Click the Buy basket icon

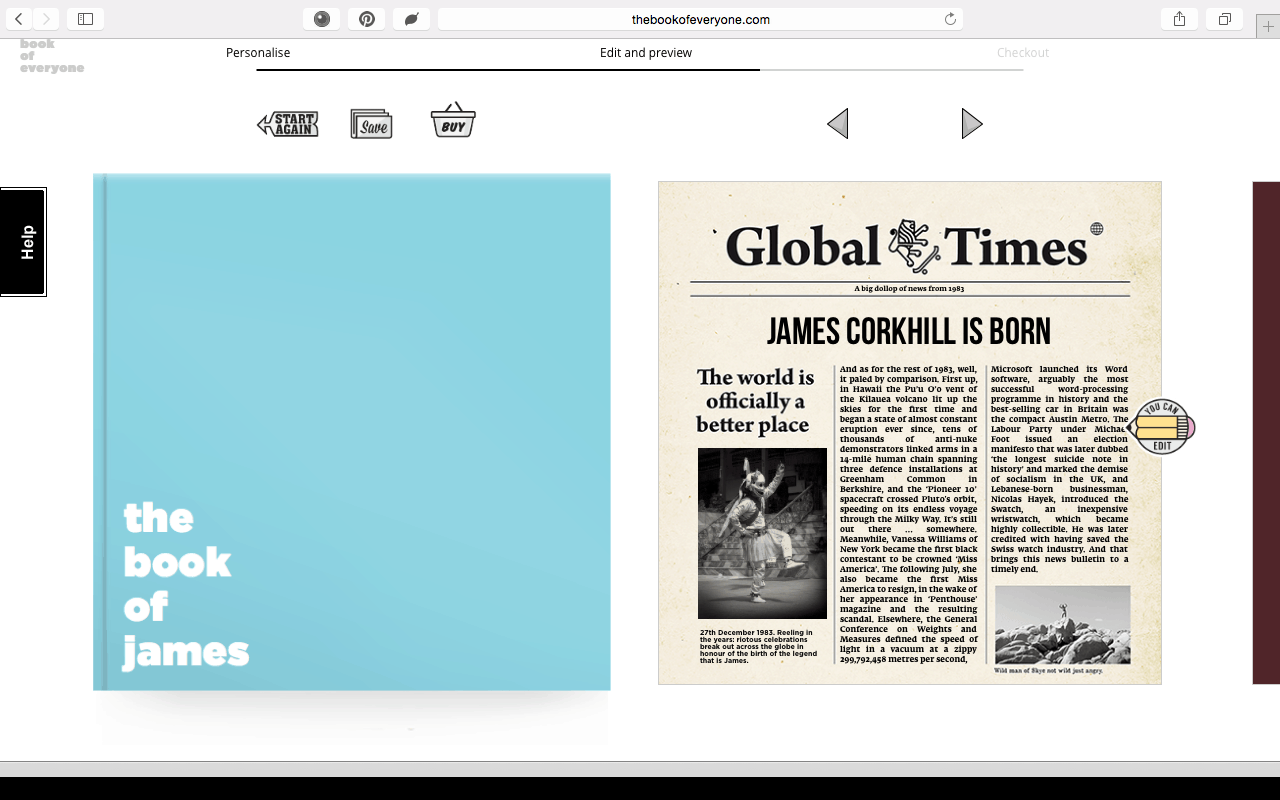[x=453, y=120]
